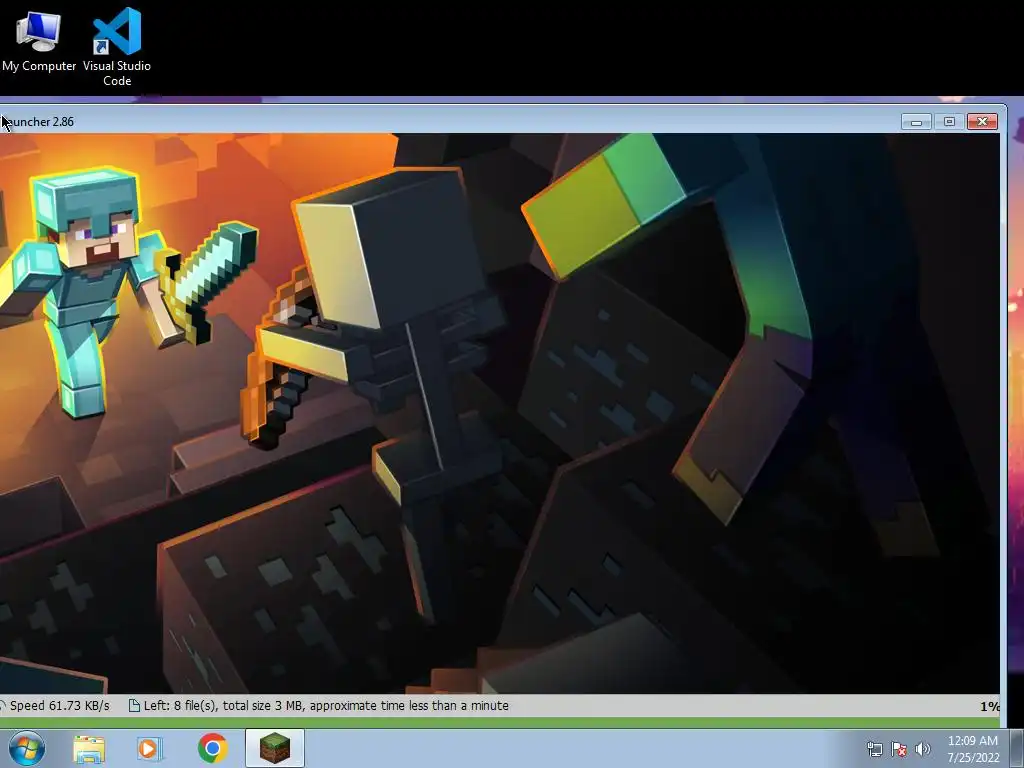Screen dimensions: 1024x768
Task: Open the Visual Studio Code desktop shortcut
Action: tap(117, 46)
